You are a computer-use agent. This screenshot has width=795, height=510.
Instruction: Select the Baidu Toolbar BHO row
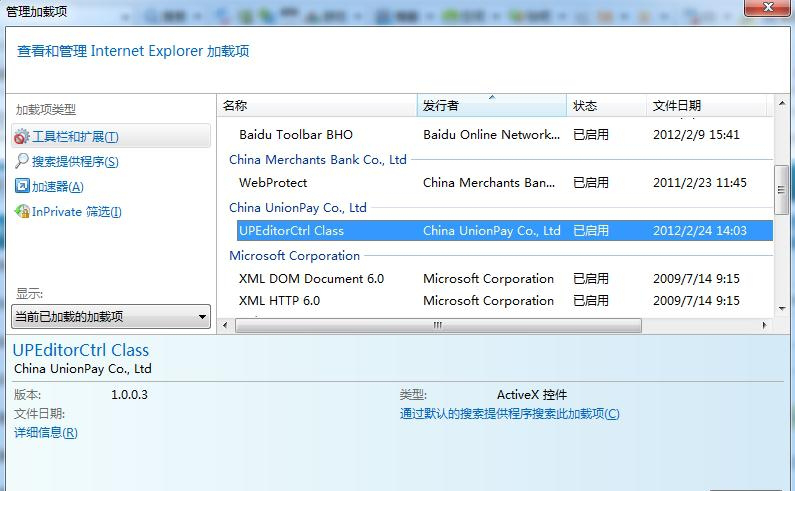click(x=504, y=134)
